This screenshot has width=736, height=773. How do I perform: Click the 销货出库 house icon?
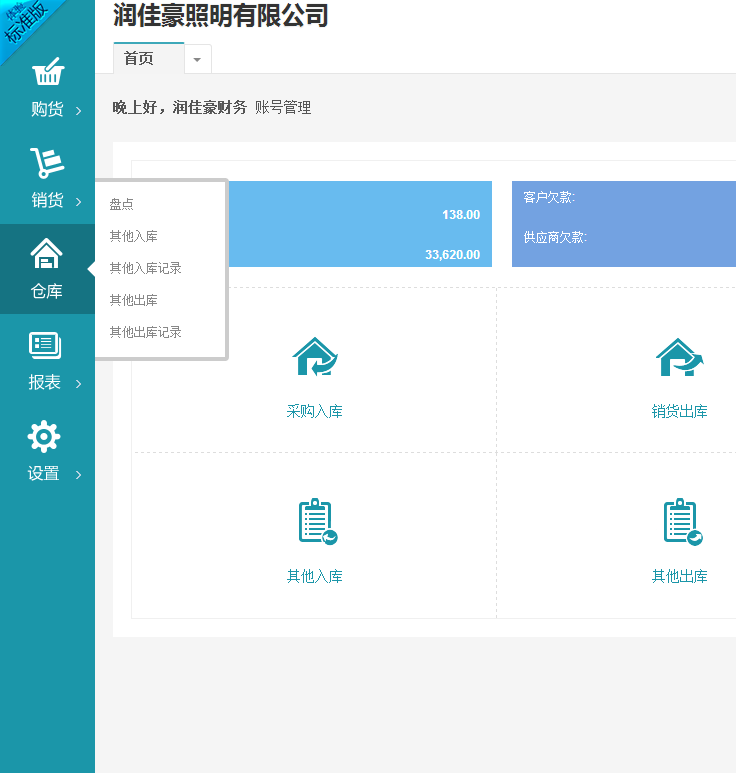[679, 357]
